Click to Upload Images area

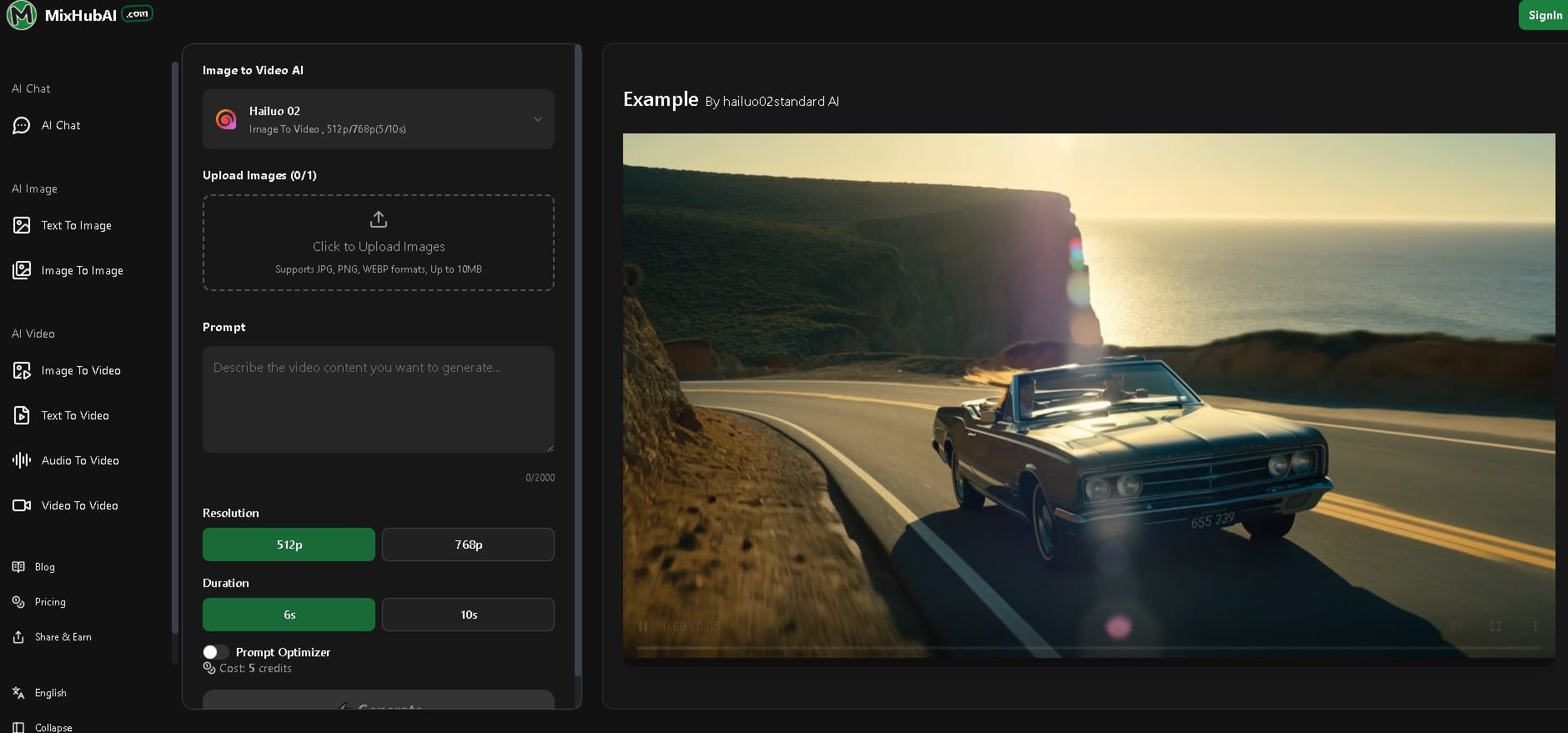point(379,243)
